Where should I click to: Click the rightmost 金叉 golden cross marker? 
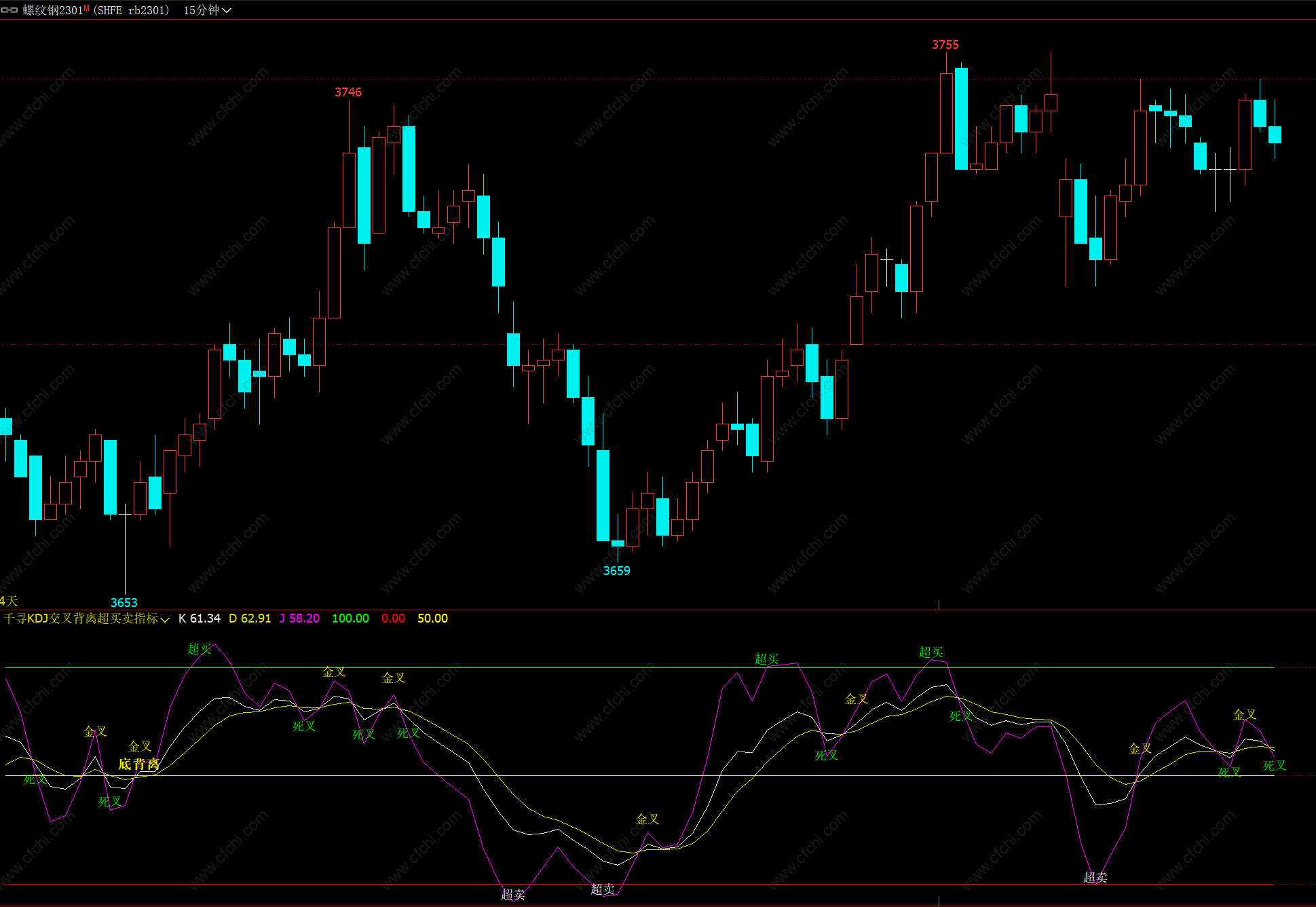[x=1244, y=715]
